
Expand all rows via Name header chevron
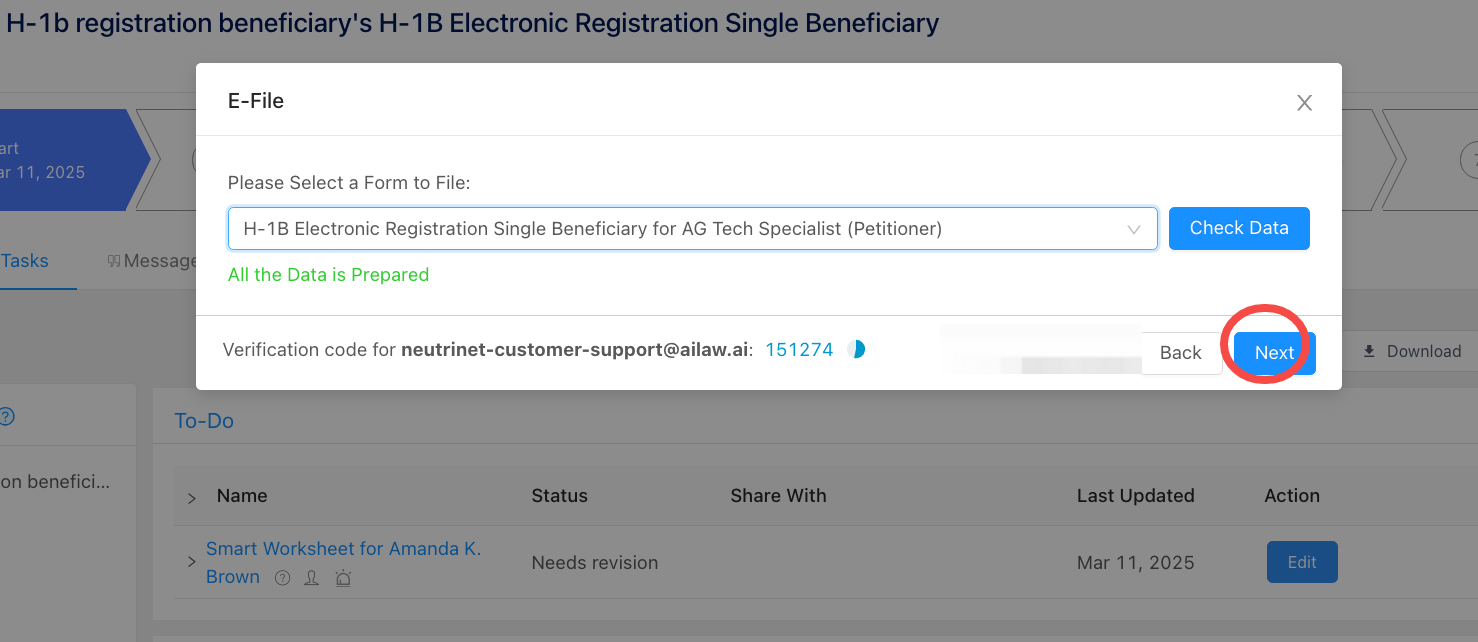click(x=192, y=497)
